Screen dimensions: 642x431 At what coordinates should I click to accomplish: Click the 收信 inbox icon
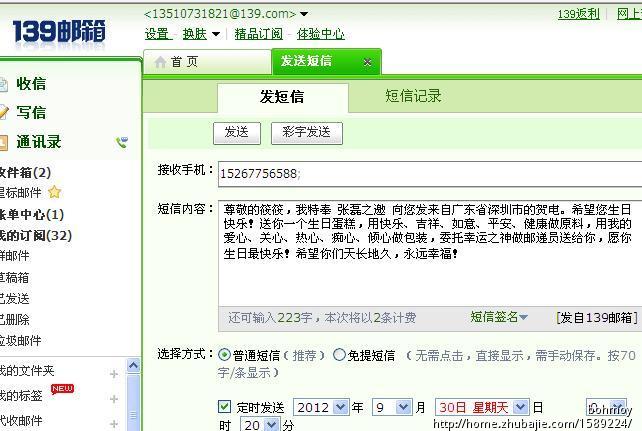(3, 84)
